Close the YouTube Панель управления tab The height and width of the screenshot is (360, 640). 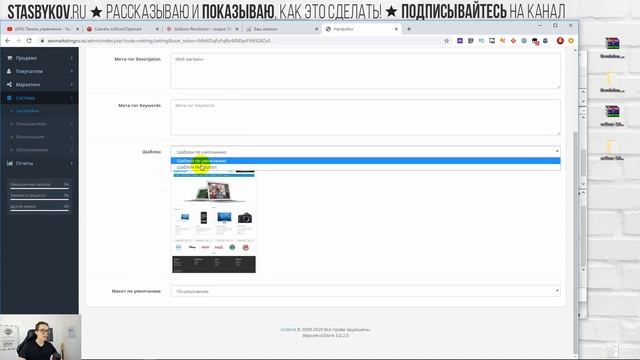pyautogui.click(x=78, y=29)
